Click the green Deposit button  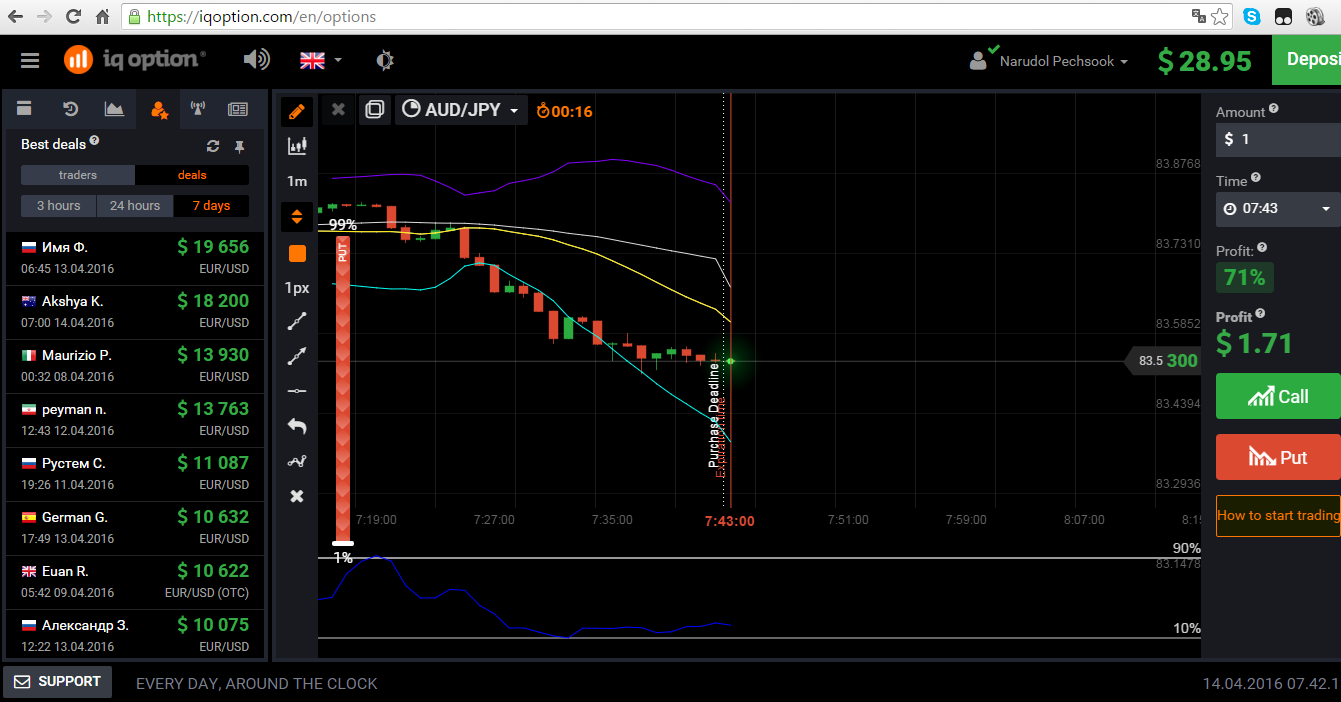pos(1306,60)
